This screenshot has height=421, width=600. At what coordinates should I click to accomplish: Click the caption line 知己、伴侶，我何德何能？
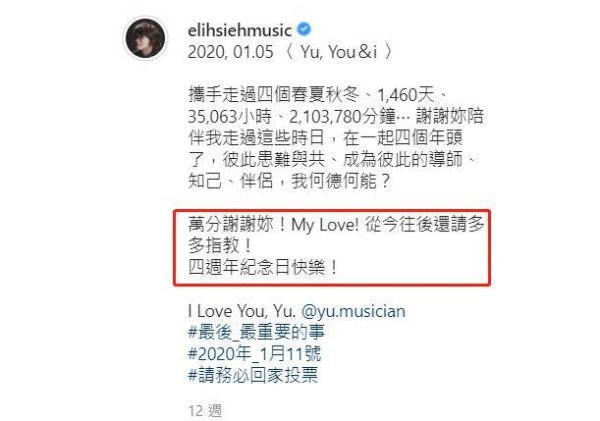[289, 181]
